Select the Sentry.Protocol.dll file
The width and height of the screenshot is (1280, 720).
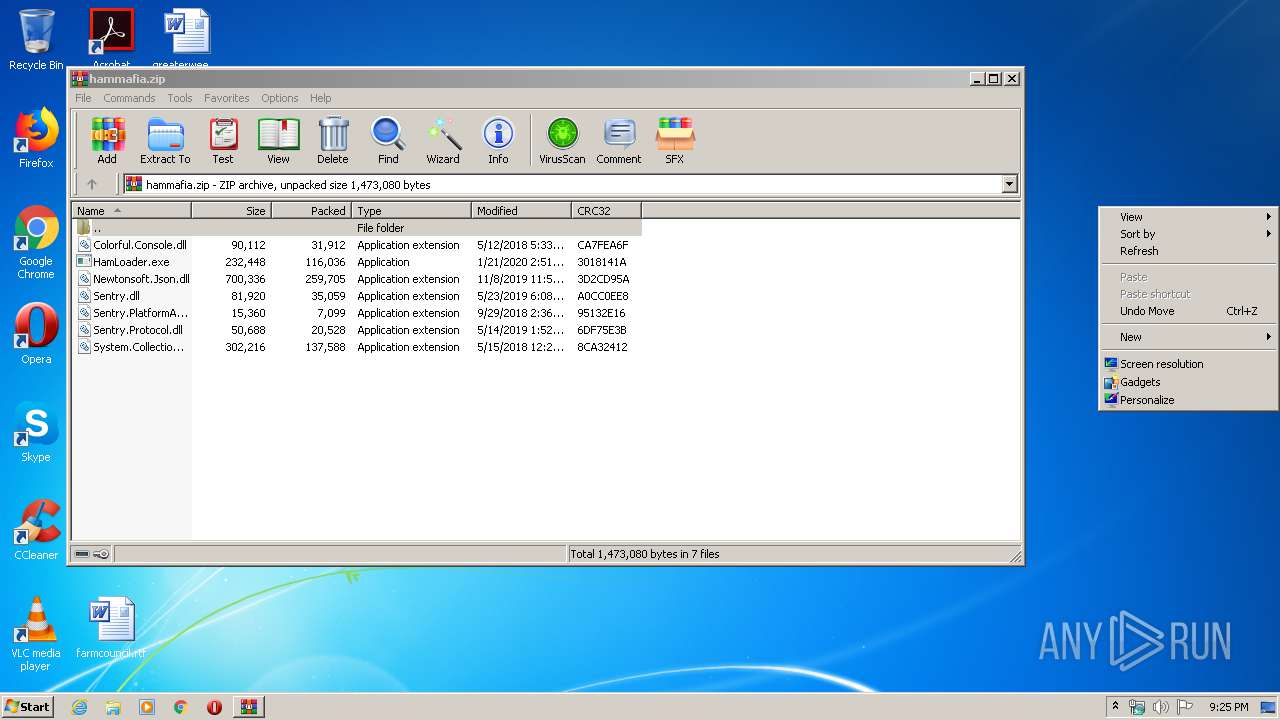tap(357, 330)
